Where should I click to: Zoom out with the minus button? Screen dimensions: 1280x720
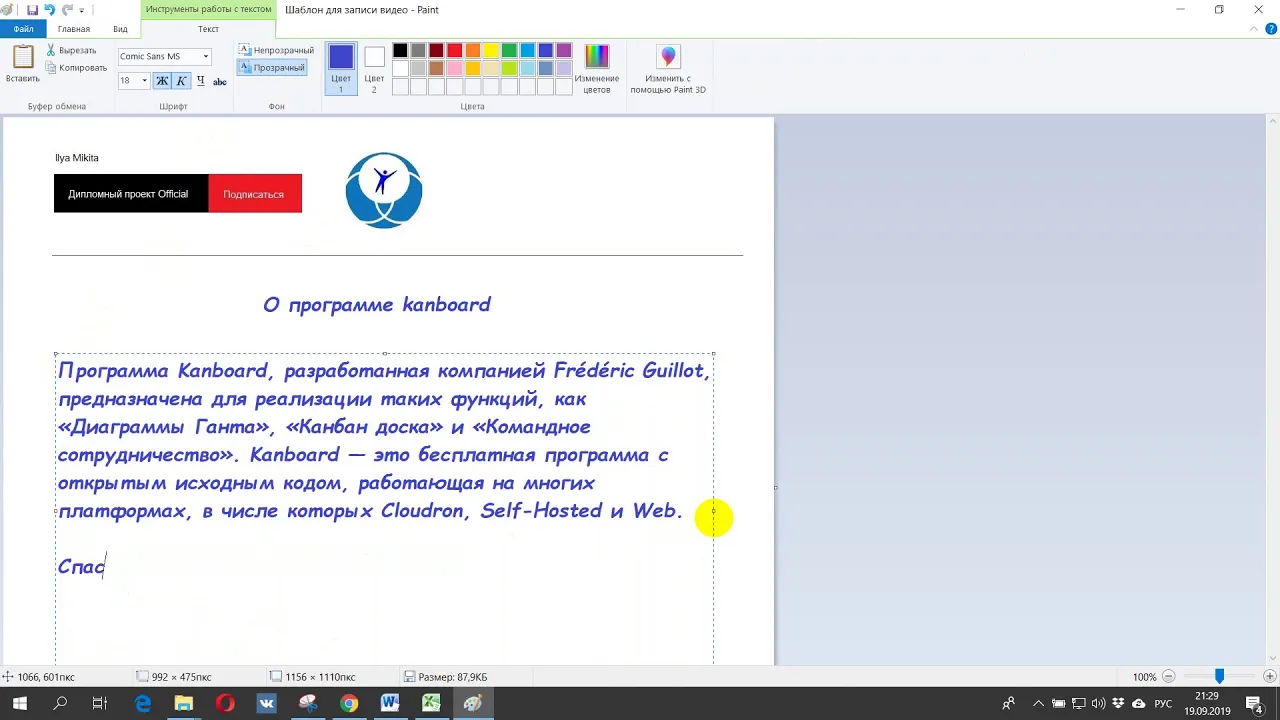coord(1169,677)
